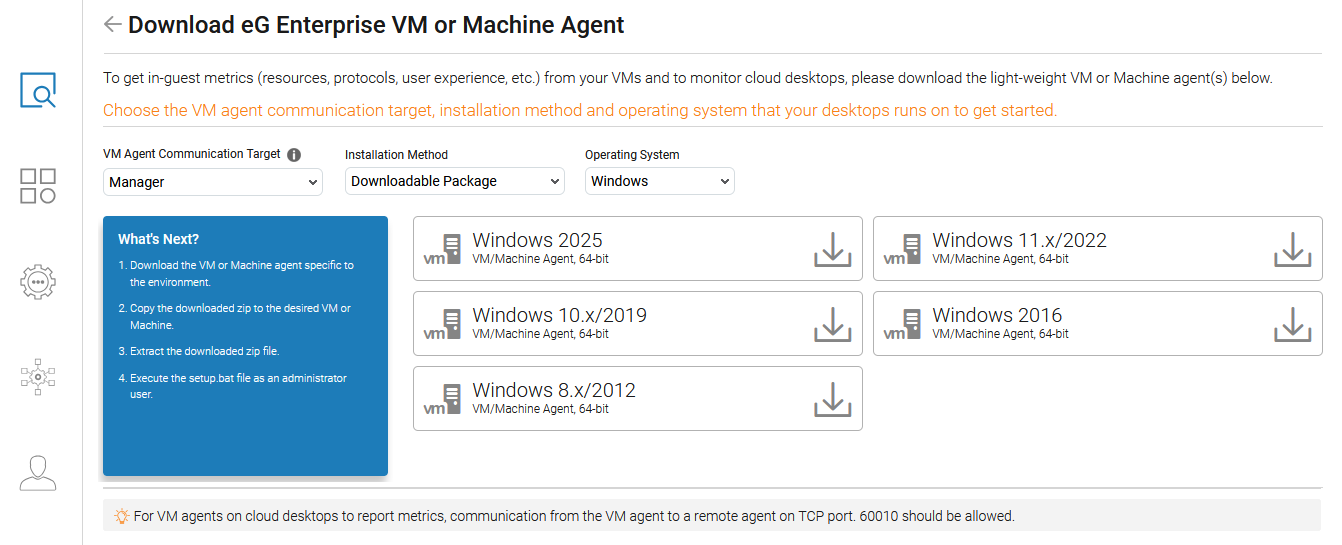
Task: Click the VM Agent Communication Target label
Action: tap(192, 155)
